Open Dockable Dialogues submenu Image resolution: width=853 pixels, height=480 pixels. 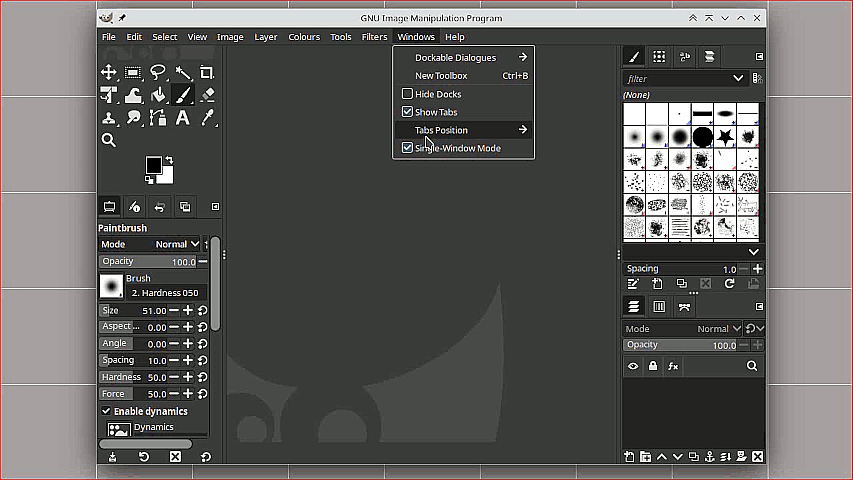pos(463,57)
